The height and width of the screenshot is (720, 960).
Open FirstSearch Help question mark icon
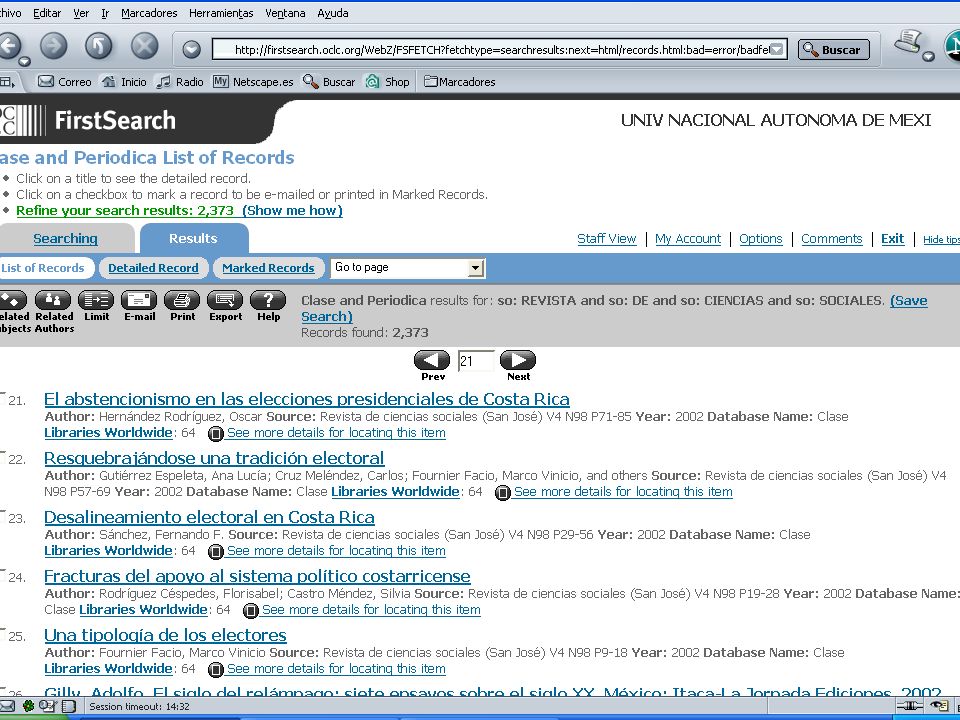click(x=268, y=300)
